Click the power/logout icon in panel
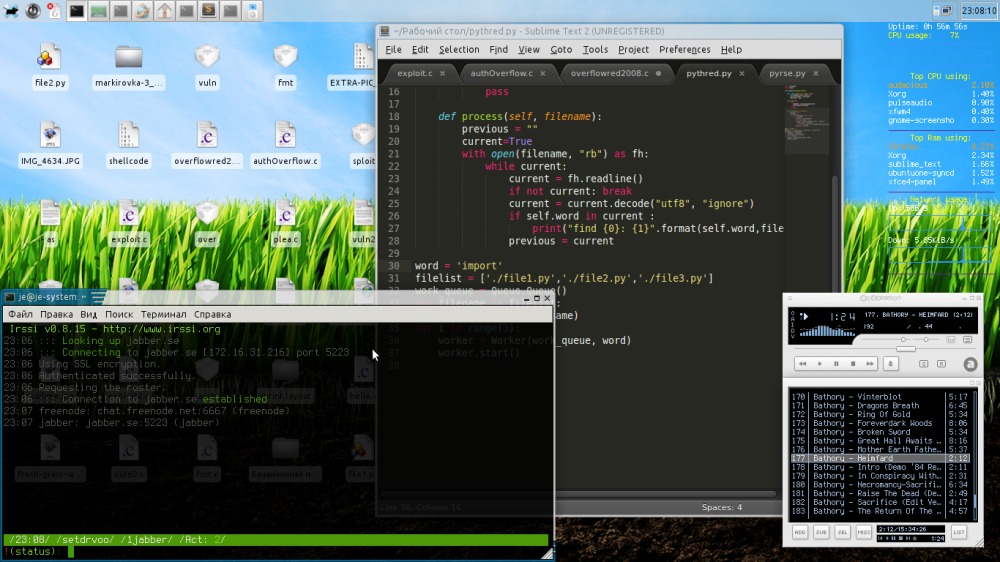Viewport: 1000px width, 562px height. tap(33, 11)
